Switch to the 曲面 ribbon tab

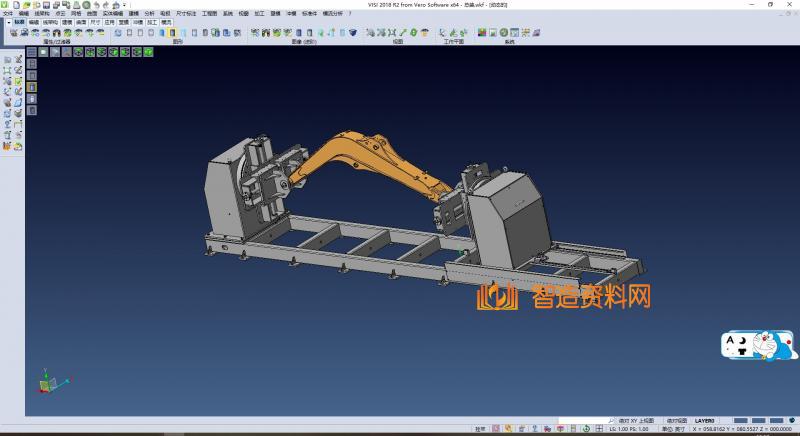click(x=80, y=21)
